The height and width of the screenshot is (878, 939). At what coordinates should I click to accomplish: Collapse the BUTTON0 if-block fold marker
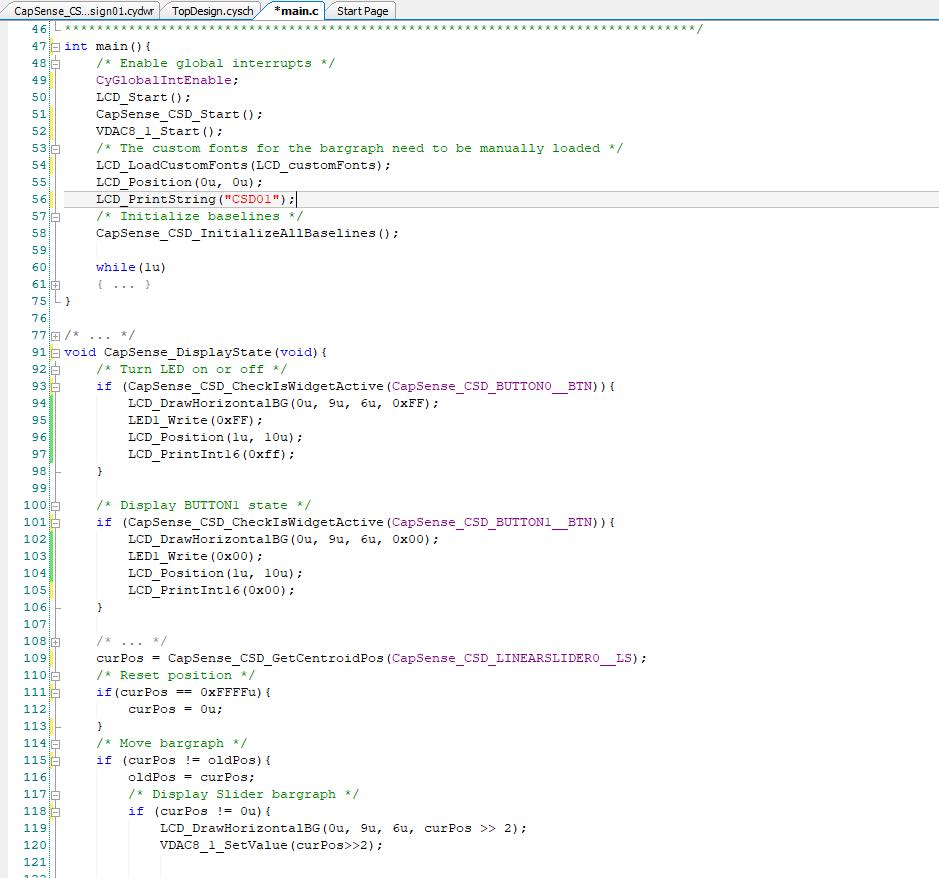pyautogui.click(x=57, y=385)
